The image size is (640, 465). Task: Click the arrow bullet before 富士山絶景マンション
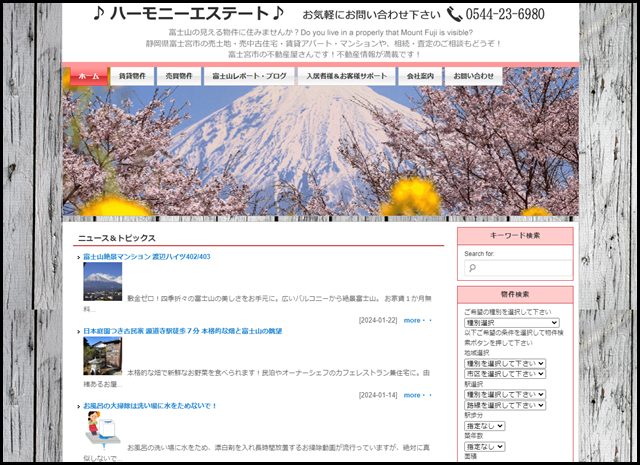tap(79, 257)
